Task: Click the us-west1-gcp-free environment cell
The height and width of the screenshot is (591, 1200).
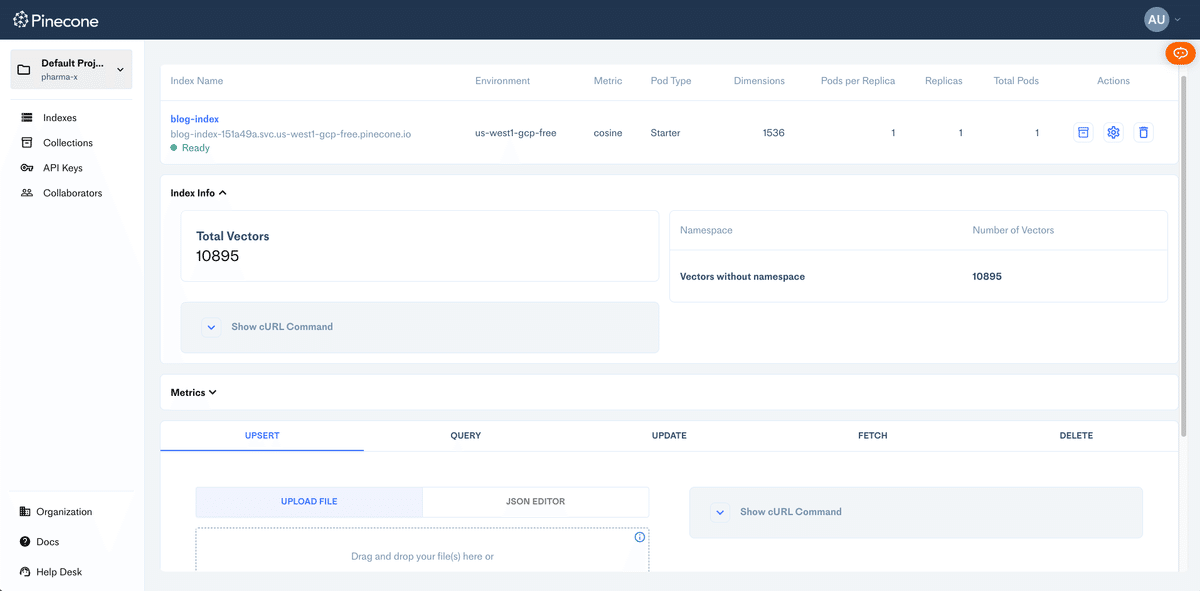Action: coord(516,133)
